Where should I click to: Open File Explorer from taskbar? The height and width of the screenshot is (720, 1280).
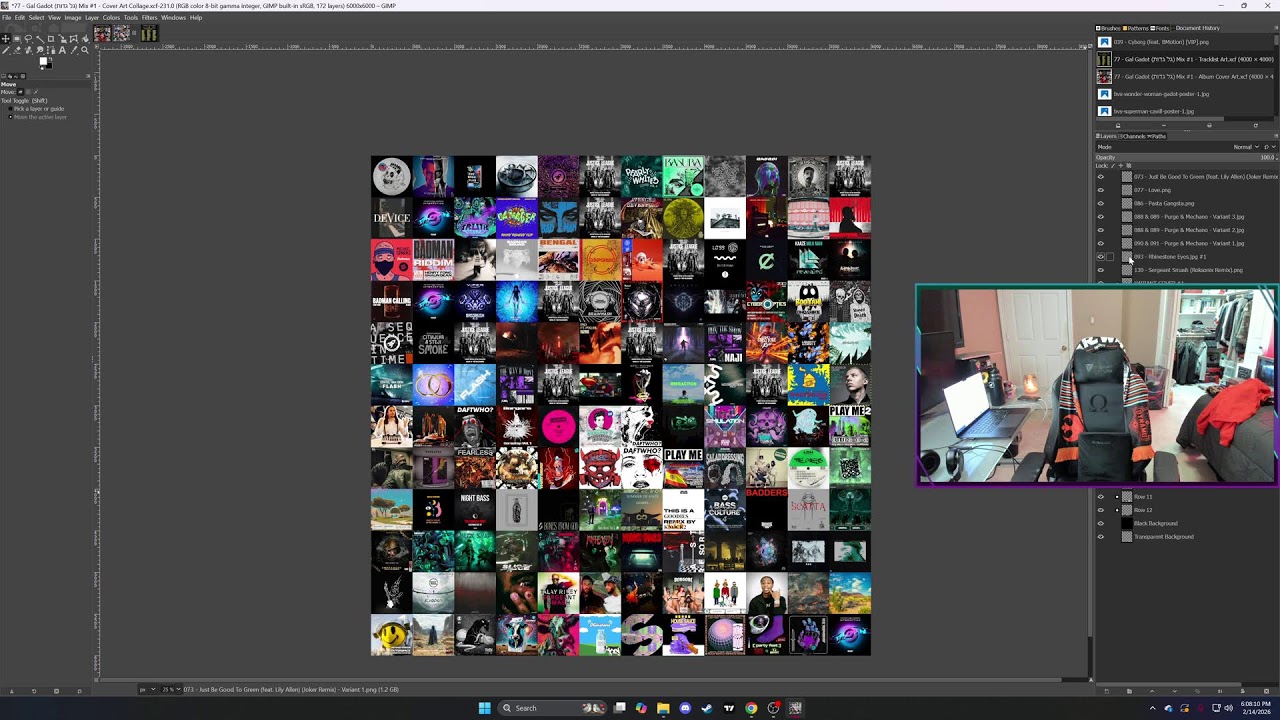pyautogui.click(x=663, y=708)
